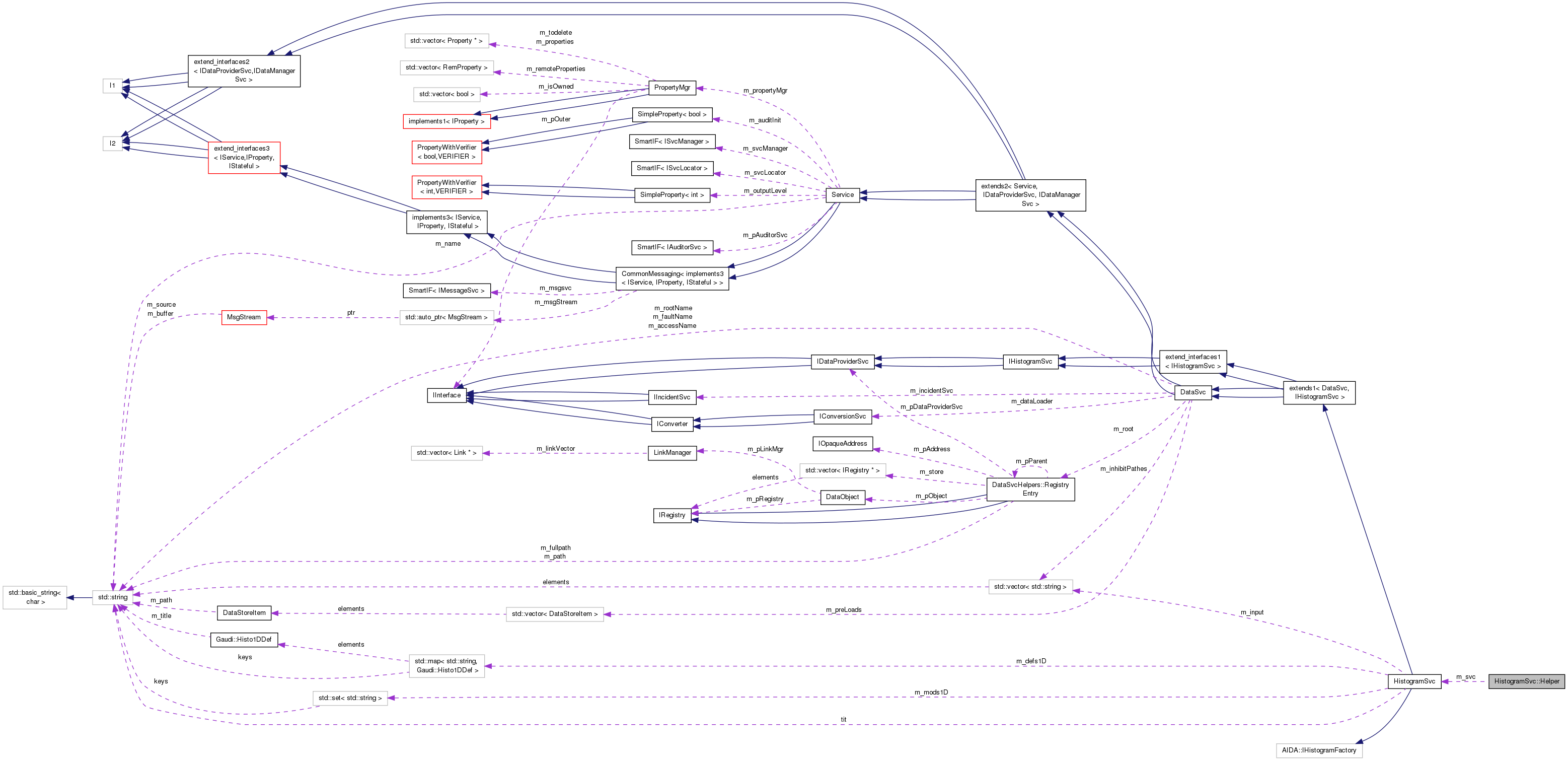Open the HistogramSvc class documentation
Viewport: 1568px width, 761px height.
[1414, 681]
